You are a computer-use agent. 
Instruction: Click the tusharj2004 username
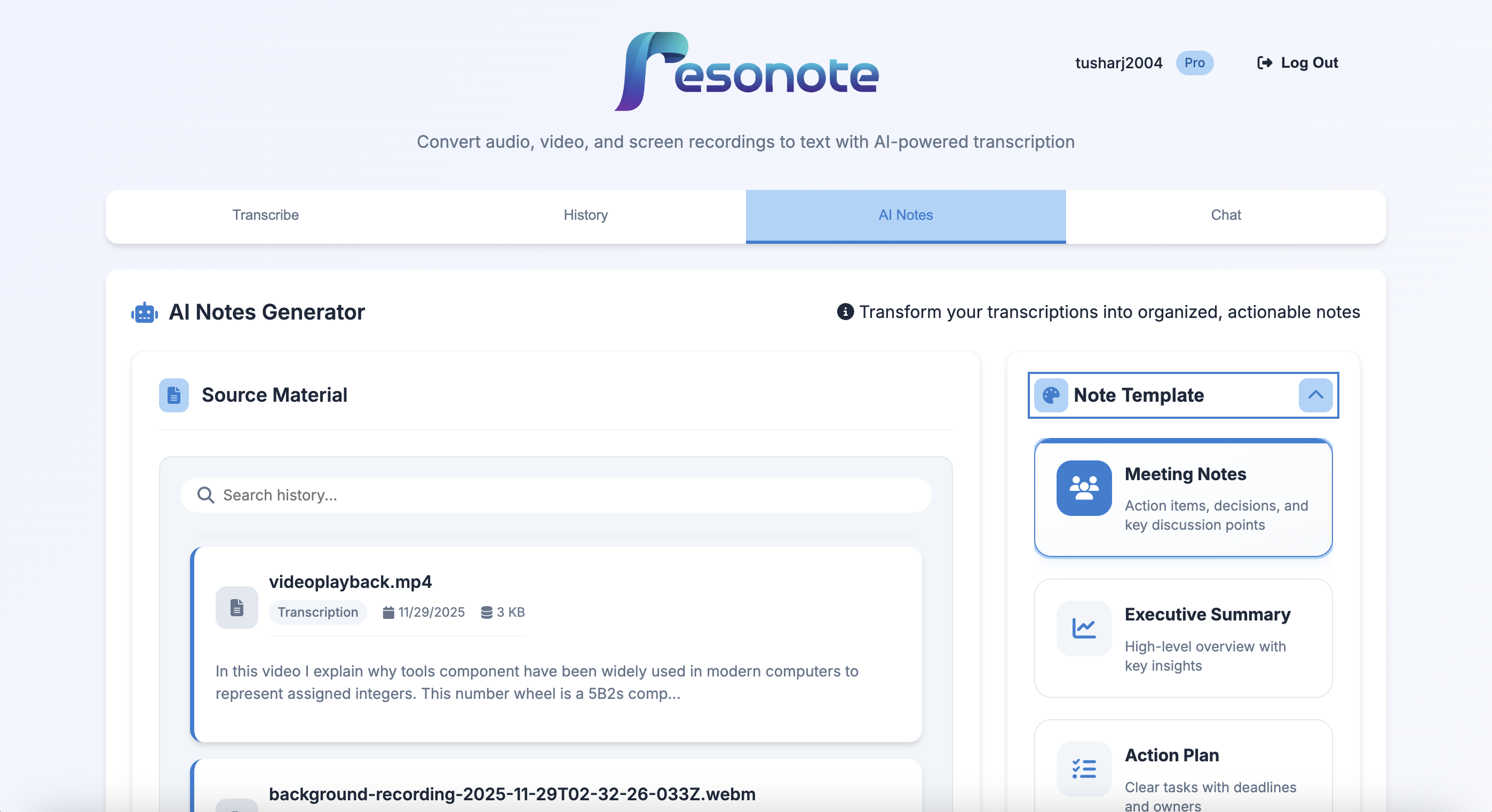pos(1118,62)
